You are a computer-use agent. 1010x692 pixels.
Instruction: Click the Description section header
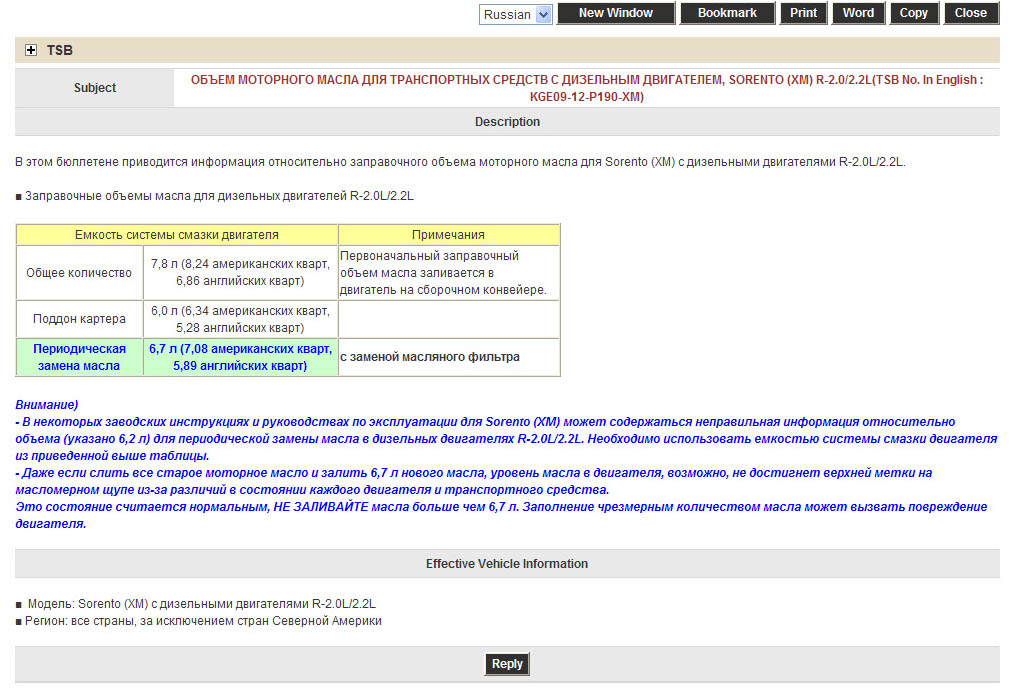(x=507, y=122)
